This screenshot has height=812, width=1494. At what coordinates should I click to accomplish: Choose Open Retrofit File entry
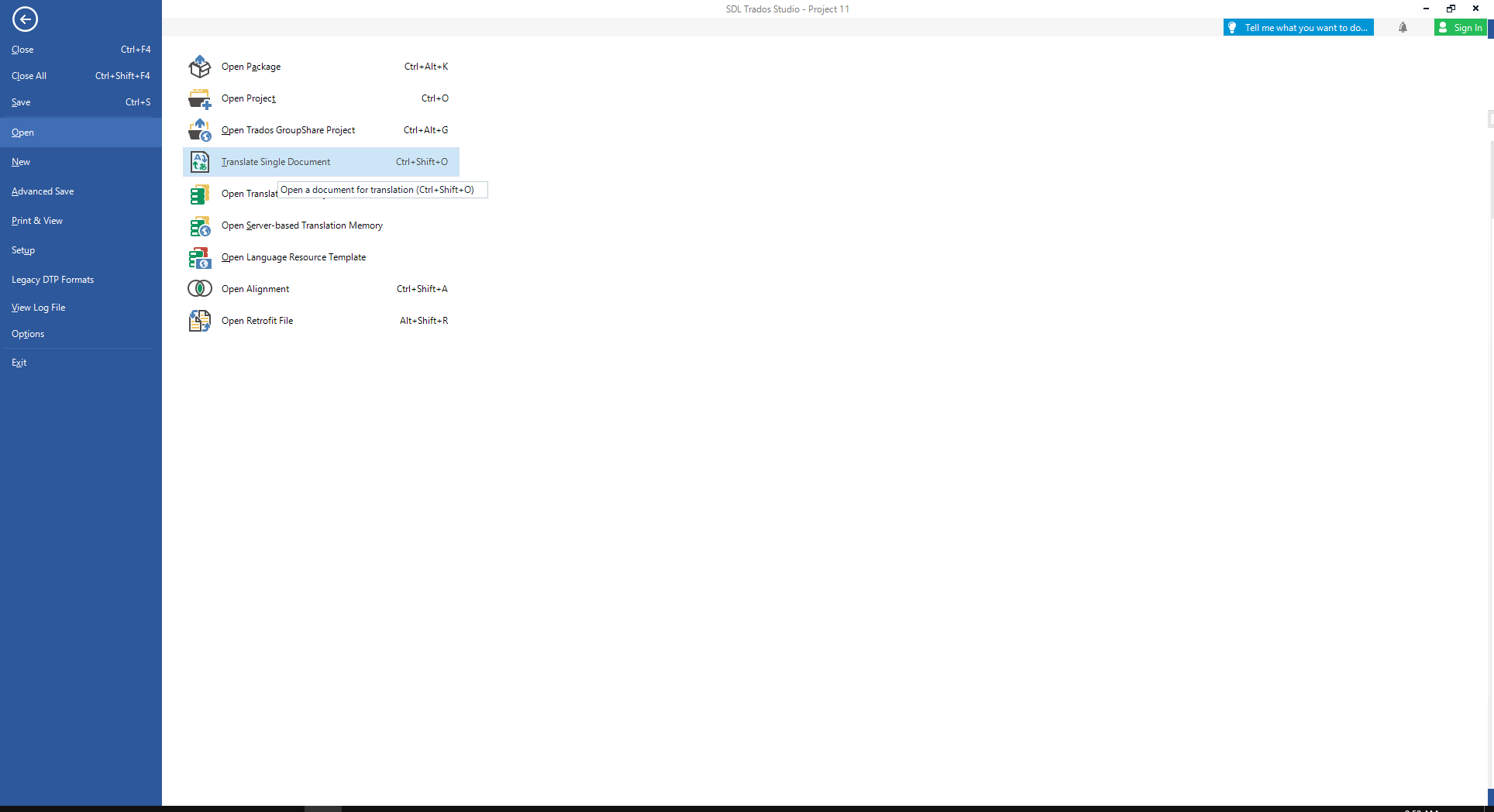[x=321, y=321]
